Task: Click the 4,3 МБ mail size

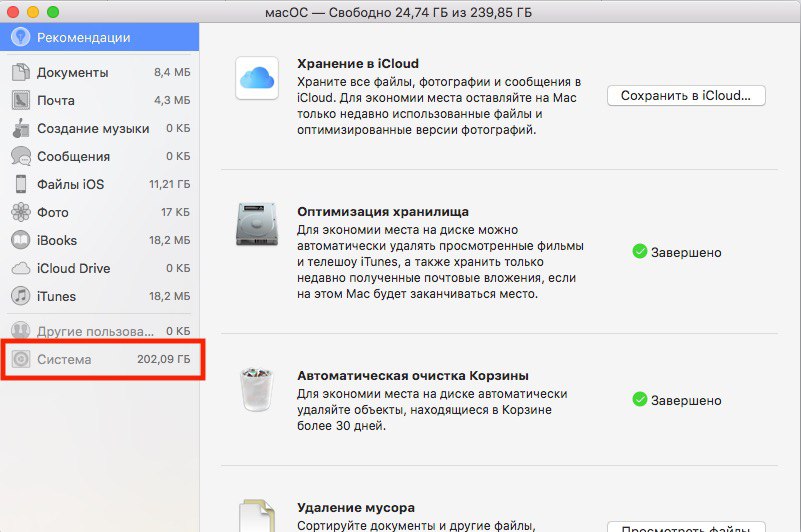Action: point(172,100)
